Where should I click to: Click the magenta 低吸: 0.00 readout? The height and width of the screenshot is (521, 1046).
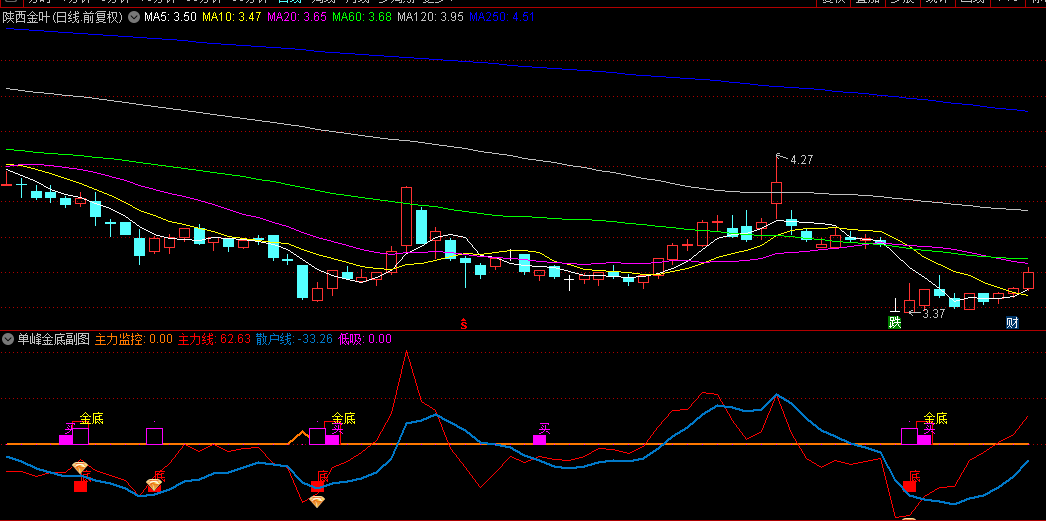[x=365, y=339]
